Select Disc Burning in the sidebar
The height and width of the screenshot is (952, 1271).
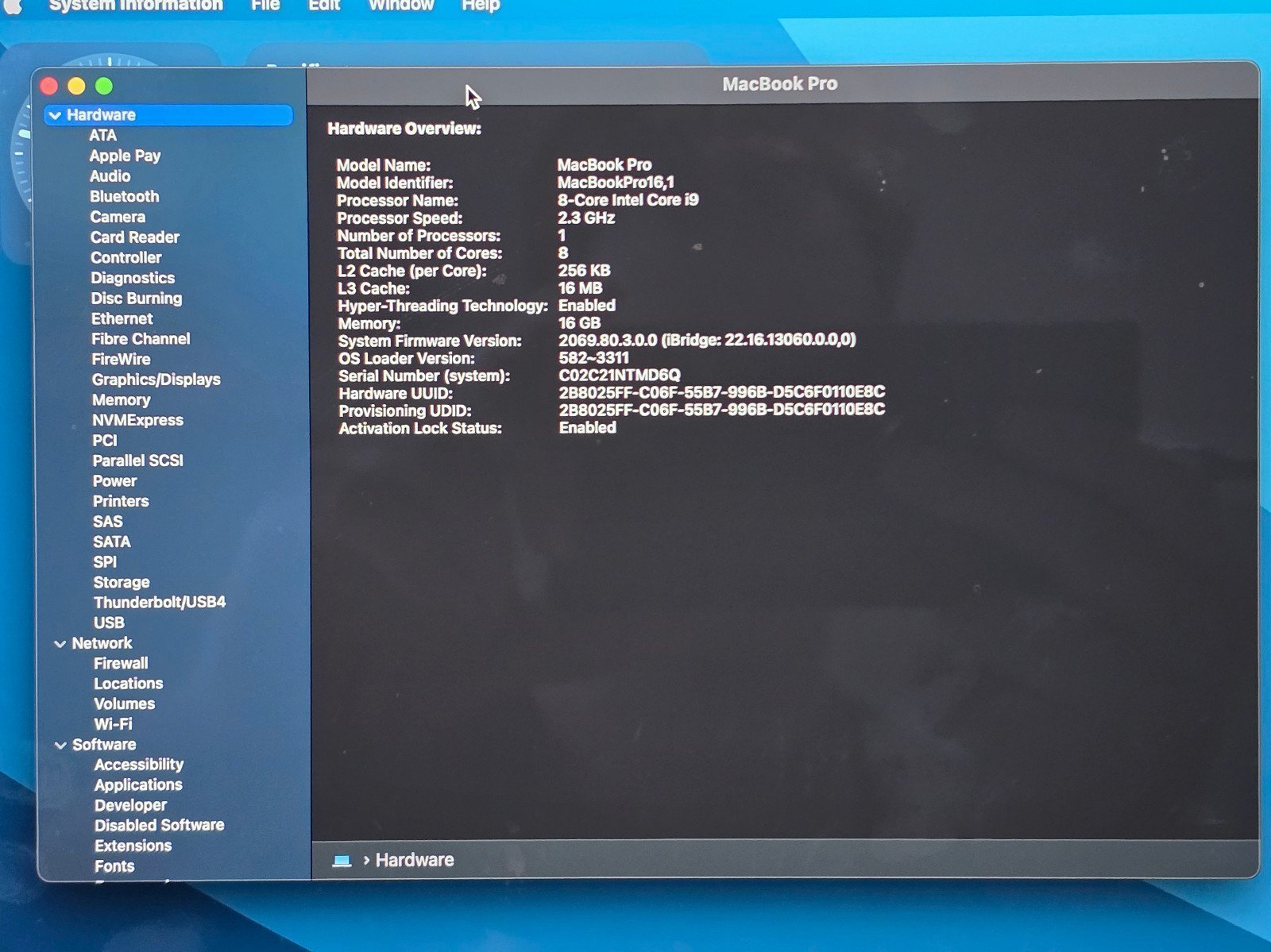pyautogui.click(x=137, y=299)
